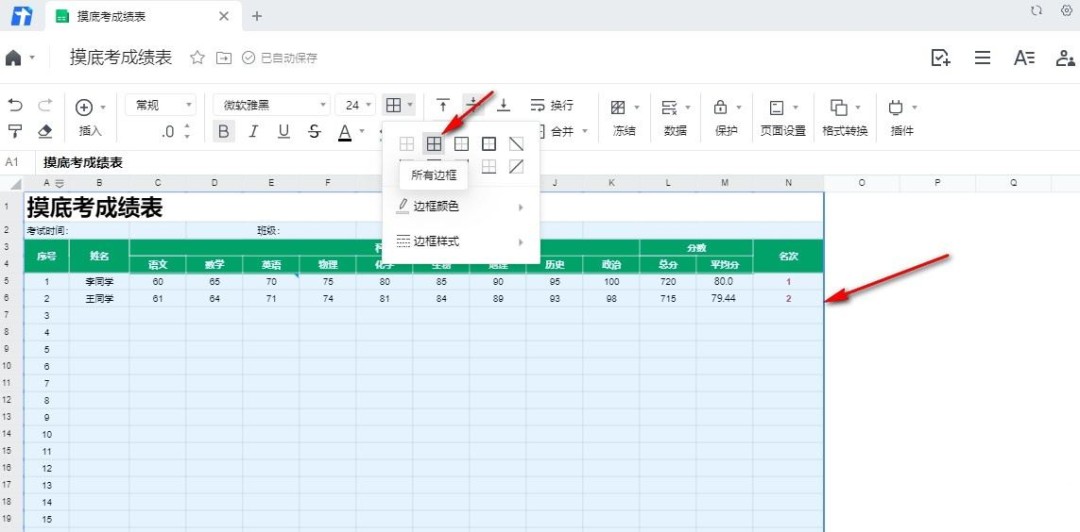The image size is (1080, 532).
Task: Click the formula bar showing 摸底考成绩表
Action: (83, 163)
